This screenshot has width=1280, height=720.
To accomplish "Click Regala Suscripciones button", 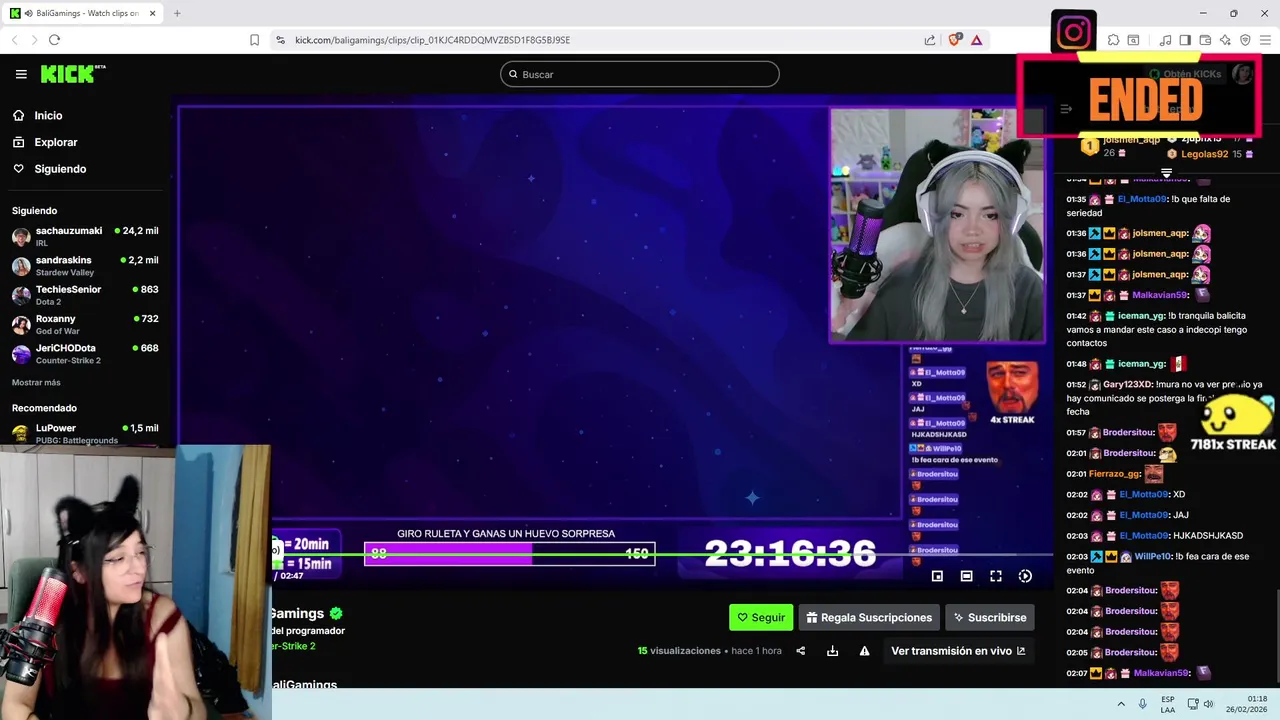I will tap(869, 618).
